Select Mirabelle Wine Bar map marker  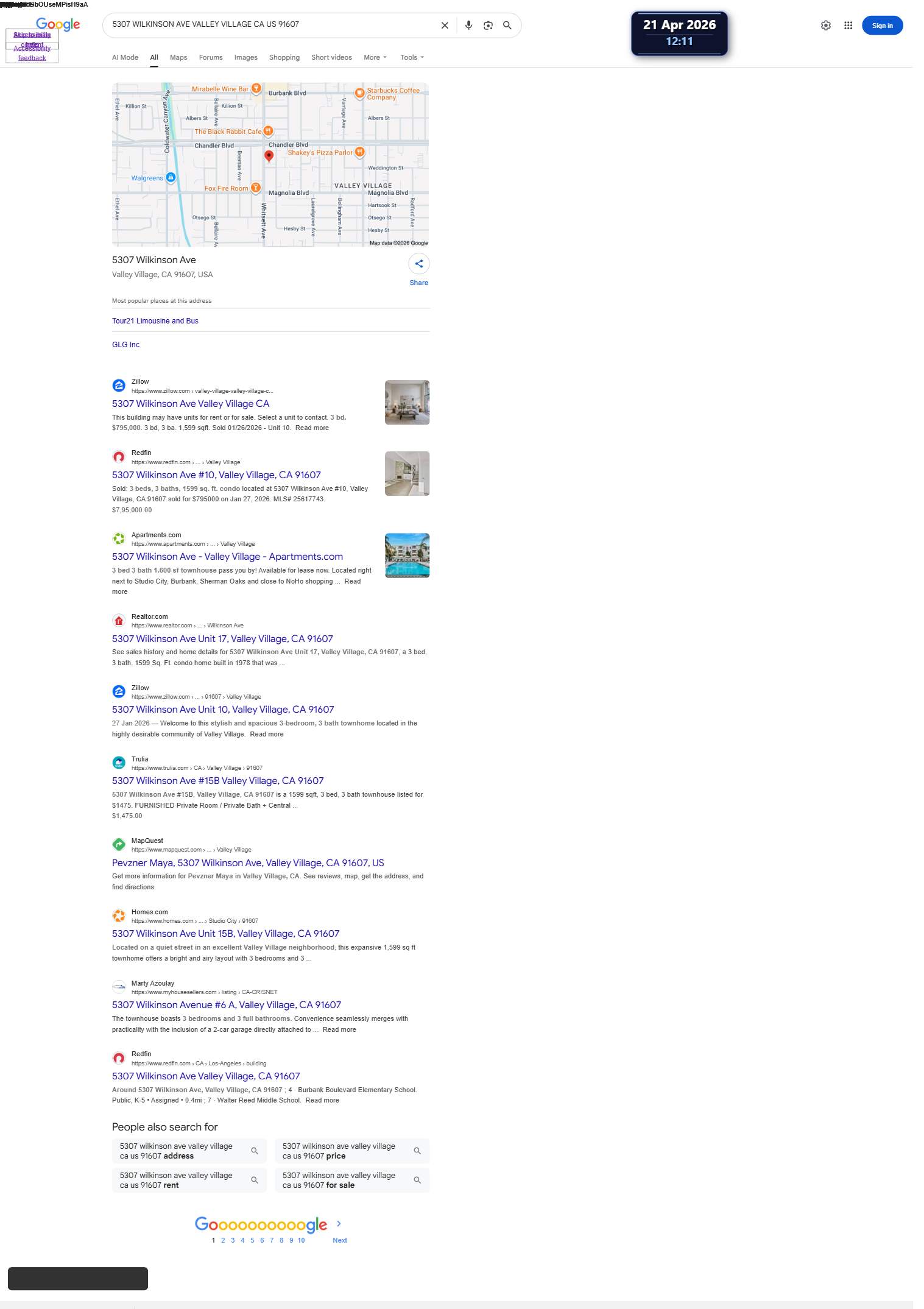pyautogui.click(x=256, y=88)
